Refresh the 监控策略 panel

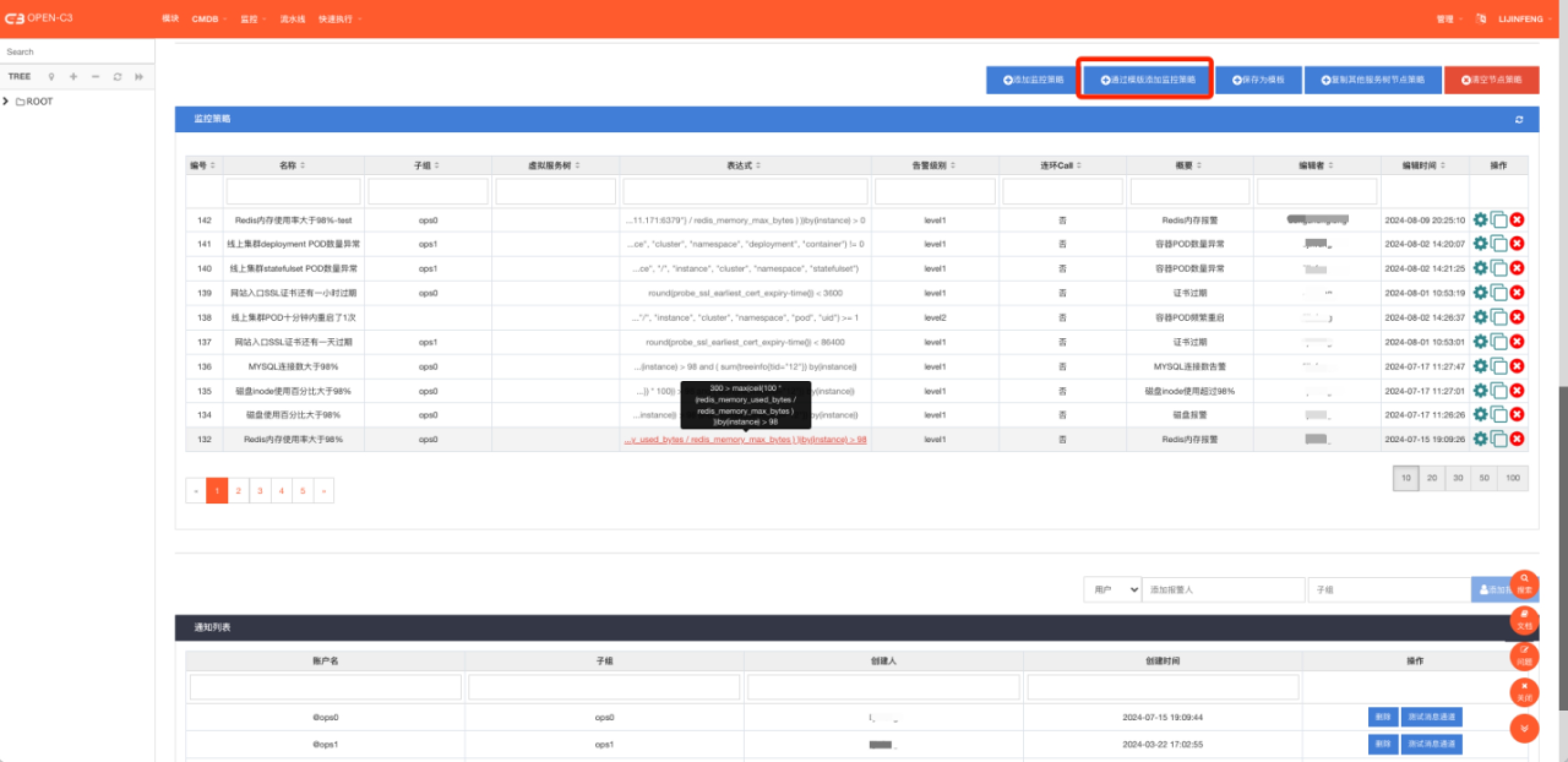point(1519,119)
